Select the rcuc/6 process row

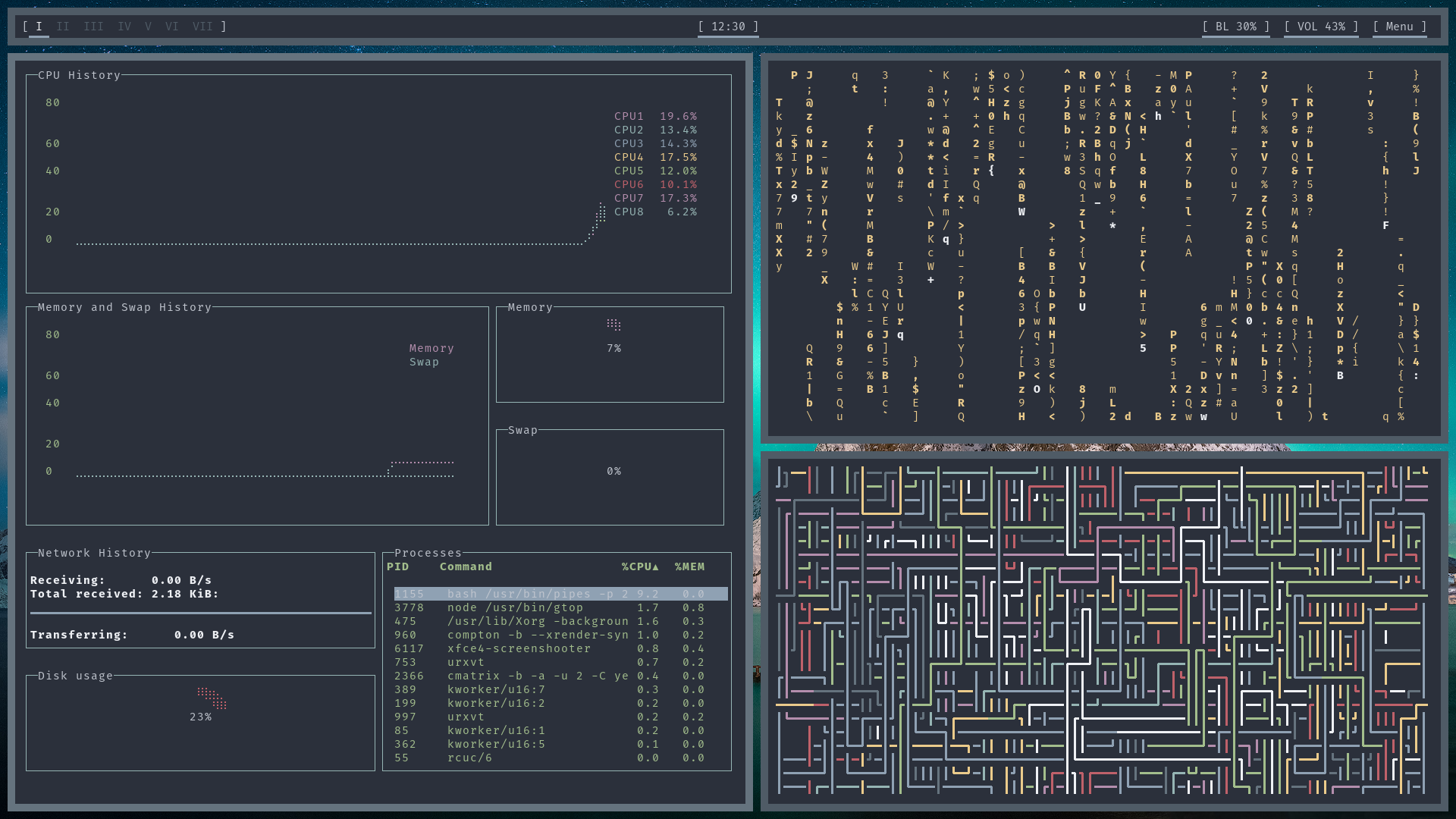560,758
